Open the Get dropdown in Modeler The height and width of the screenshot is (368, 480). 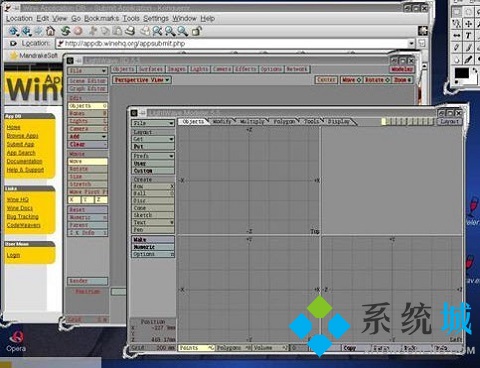click(153, 139)
